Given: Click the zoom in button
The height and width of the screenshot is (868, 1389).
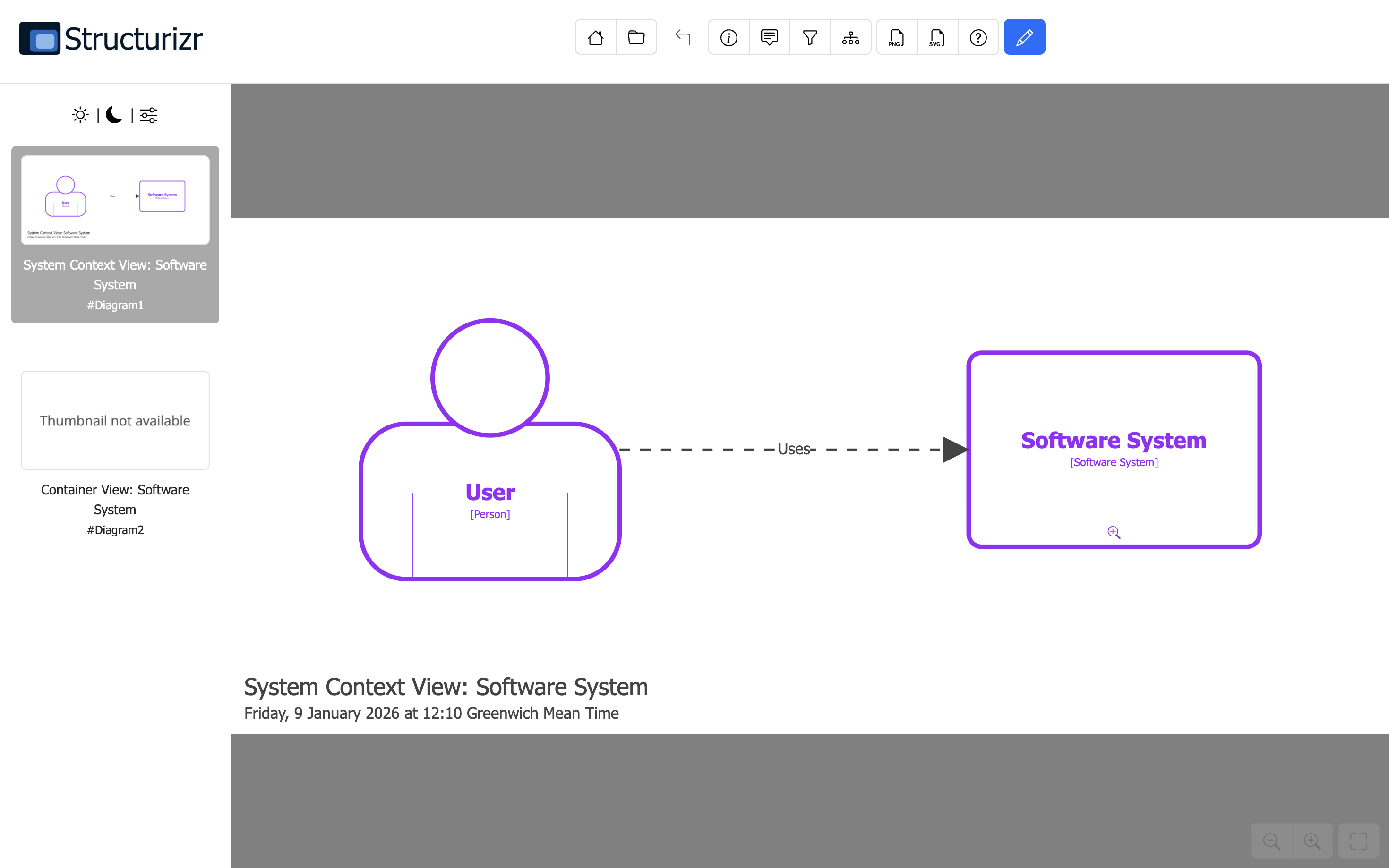Looking at the screenshot, I should 1312,841.
